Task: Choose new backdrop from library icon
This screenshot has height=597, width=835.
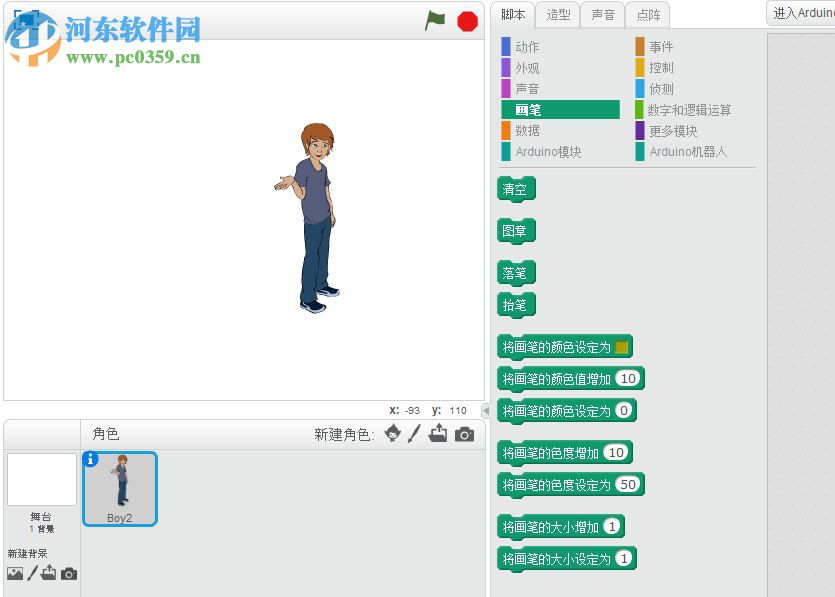Action: point(13,573)
